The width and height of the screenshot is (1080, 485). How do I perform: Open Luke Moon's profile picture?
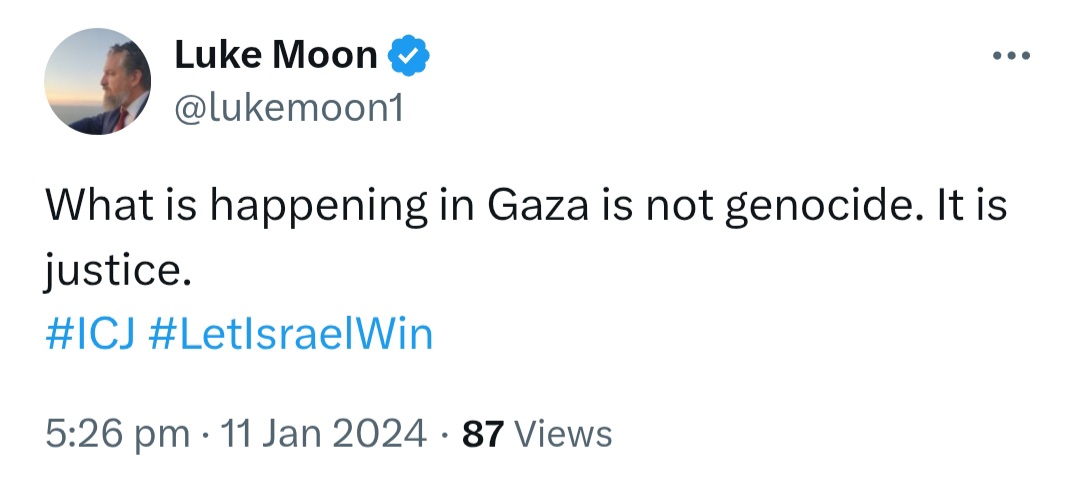click(x=97, y=81)
